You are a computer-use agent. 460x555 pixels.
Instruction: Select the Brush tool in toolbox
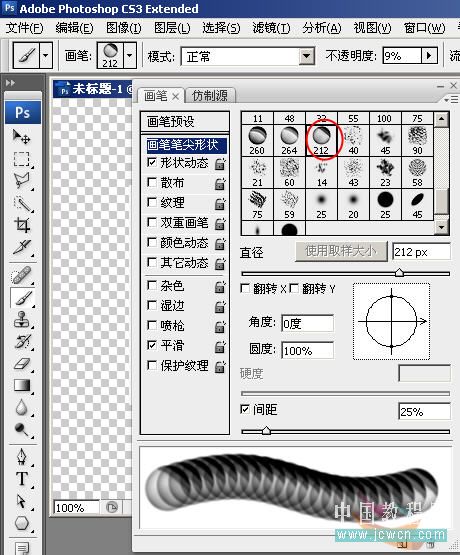(23, 298)
